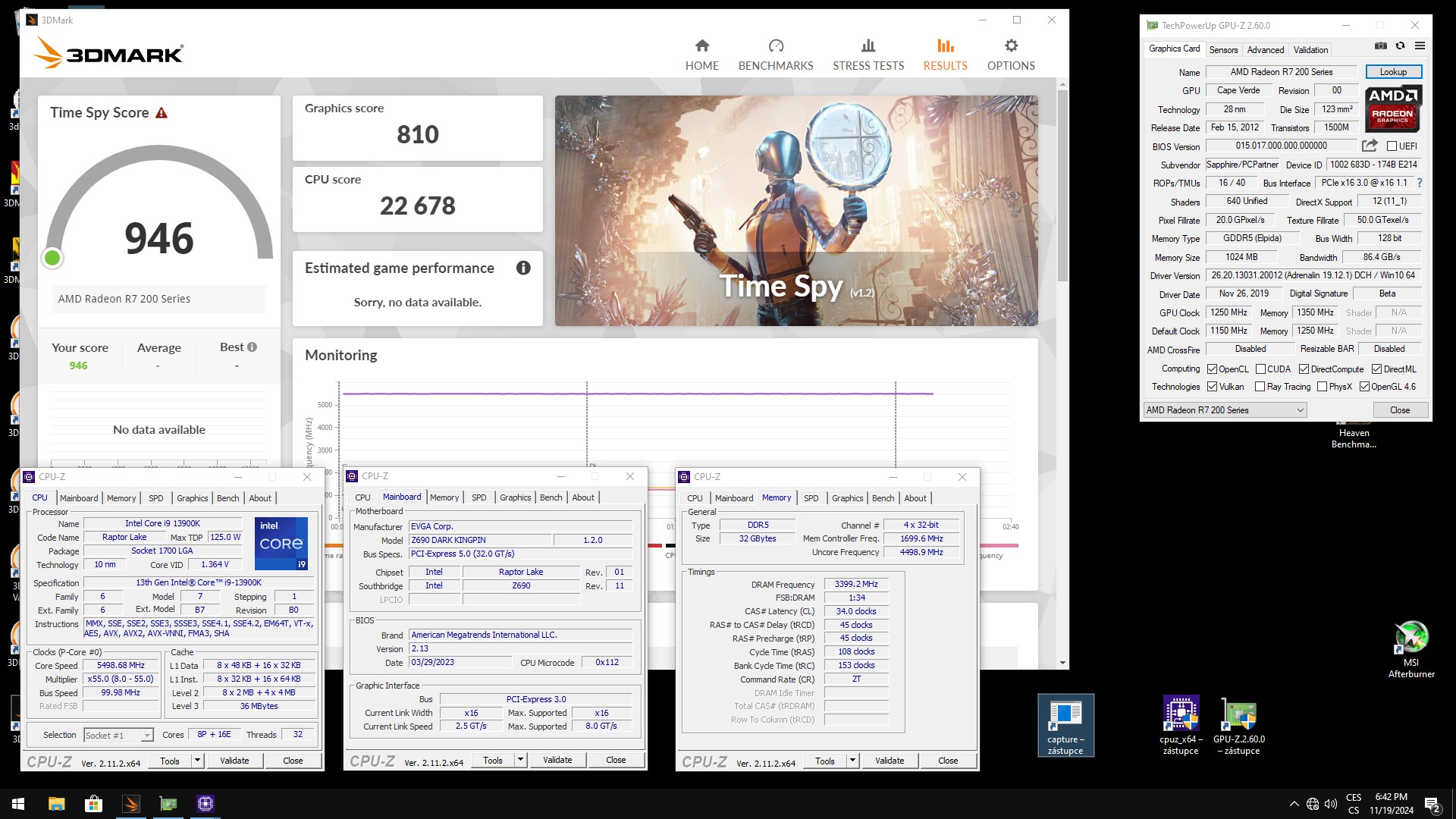
Task: Click the Lookup button in GPU-Z
Action: point(1393,72)
